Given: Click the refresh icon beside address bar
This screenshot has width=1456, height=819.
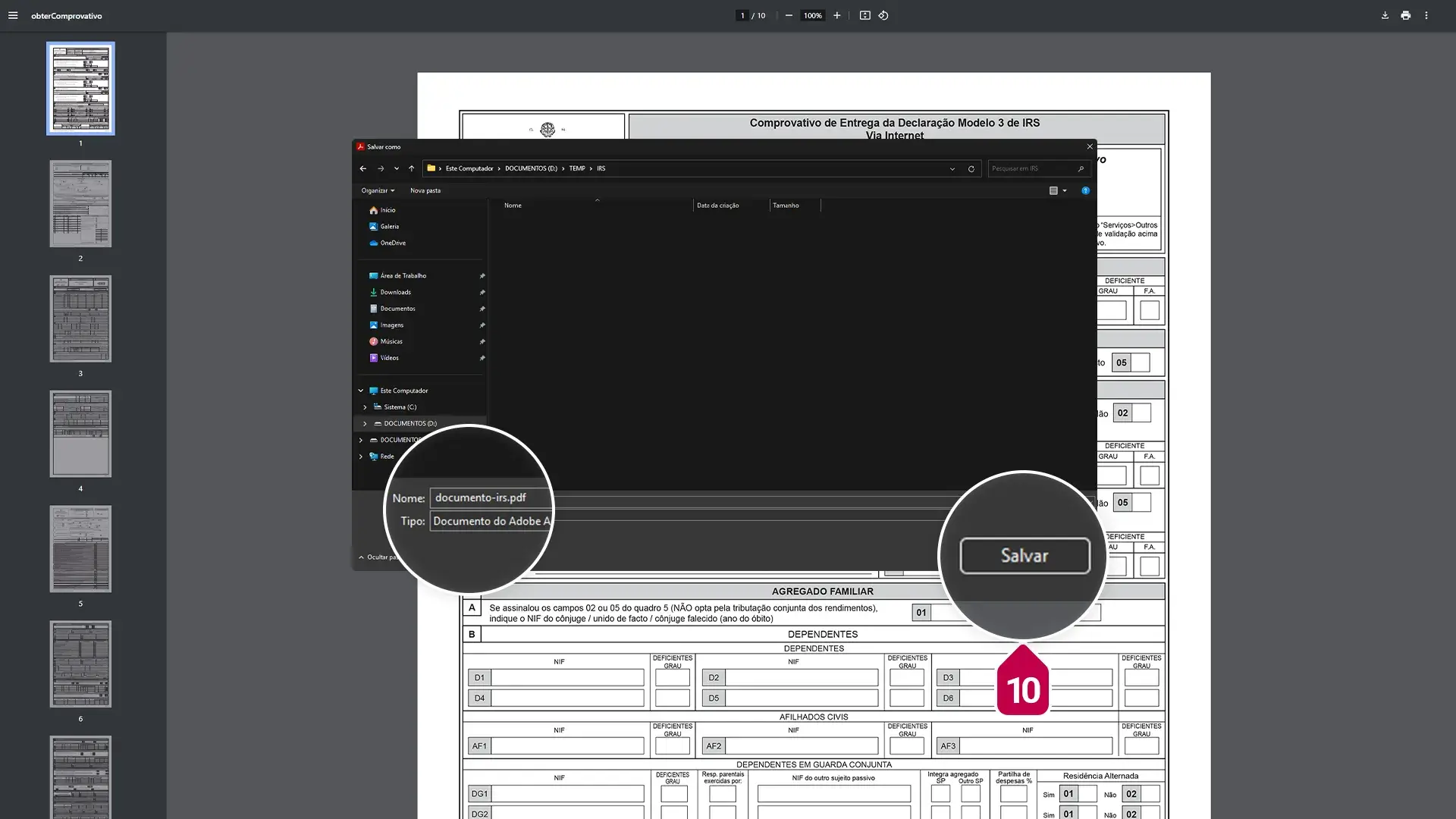Looking at the screenshot, I should 971,168.
